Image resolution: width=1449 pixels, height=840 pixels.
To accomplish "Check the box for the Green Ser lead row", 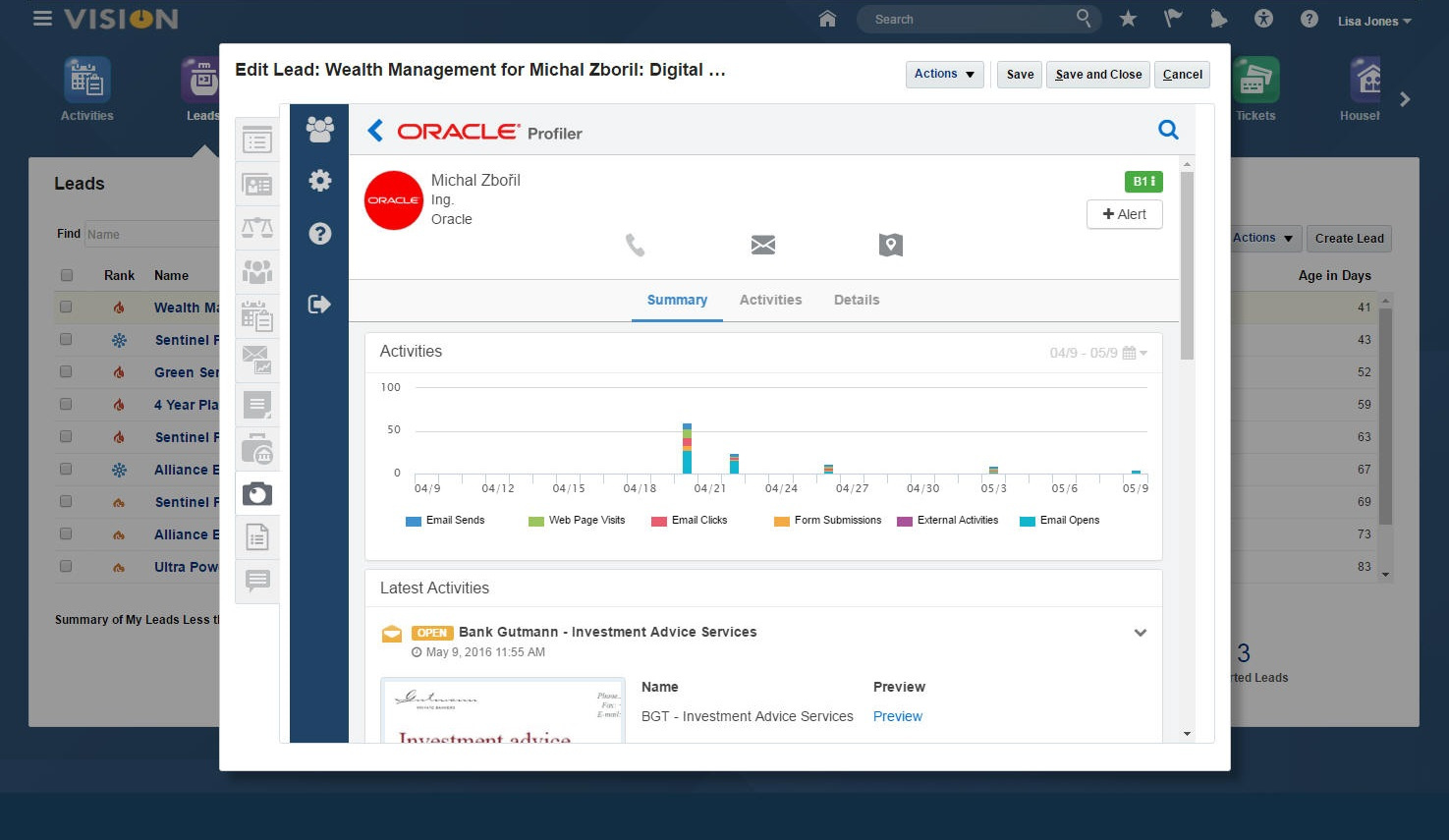I will pos(66,372).
